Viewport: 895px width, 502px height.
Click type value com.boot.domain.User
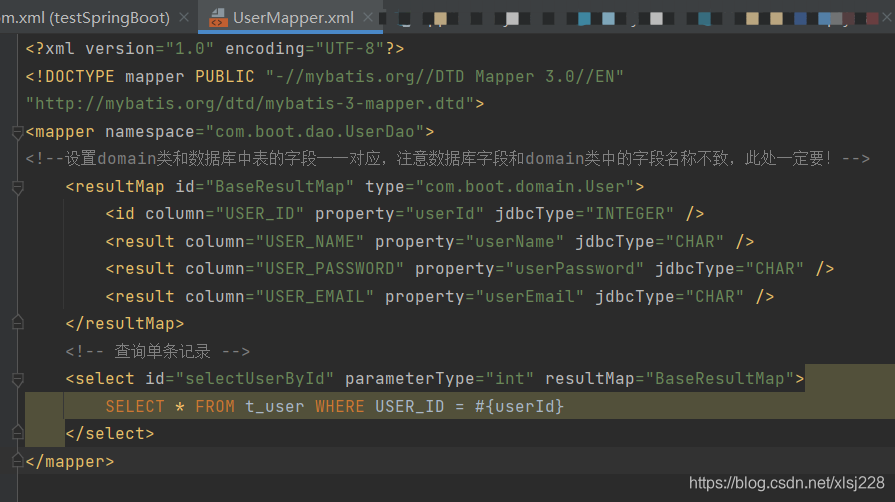[x=525, y=186]
